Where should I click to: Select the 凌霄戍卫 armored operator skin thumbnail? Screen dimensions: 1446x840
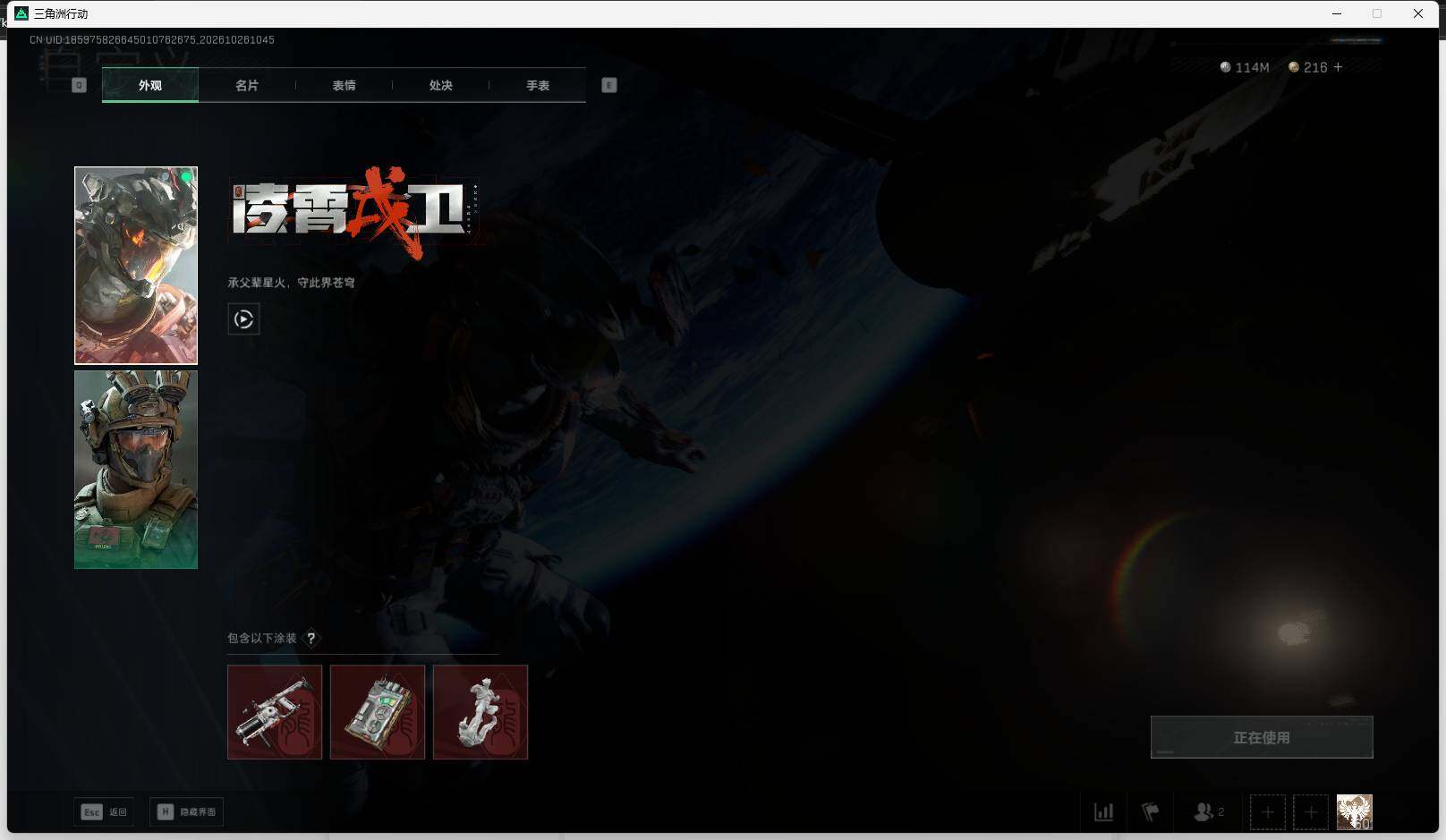pyautogui.click(x=136, y=266)
